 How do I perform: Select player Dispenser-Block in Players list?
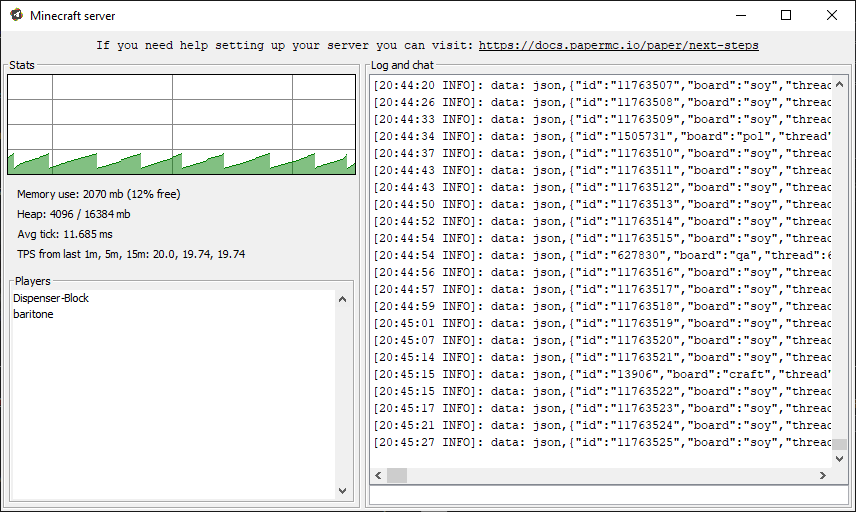coord(51,298)
